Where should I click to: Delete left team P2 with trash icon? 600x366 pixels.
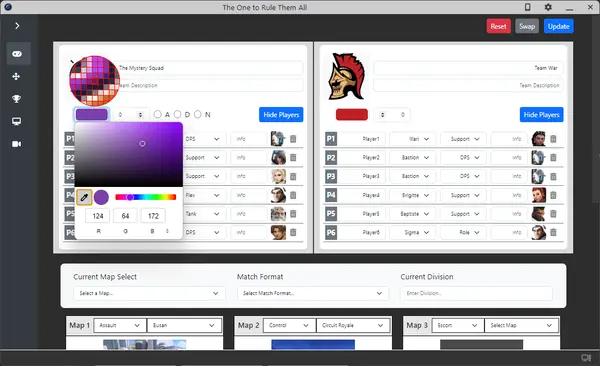tap(293, 157)
